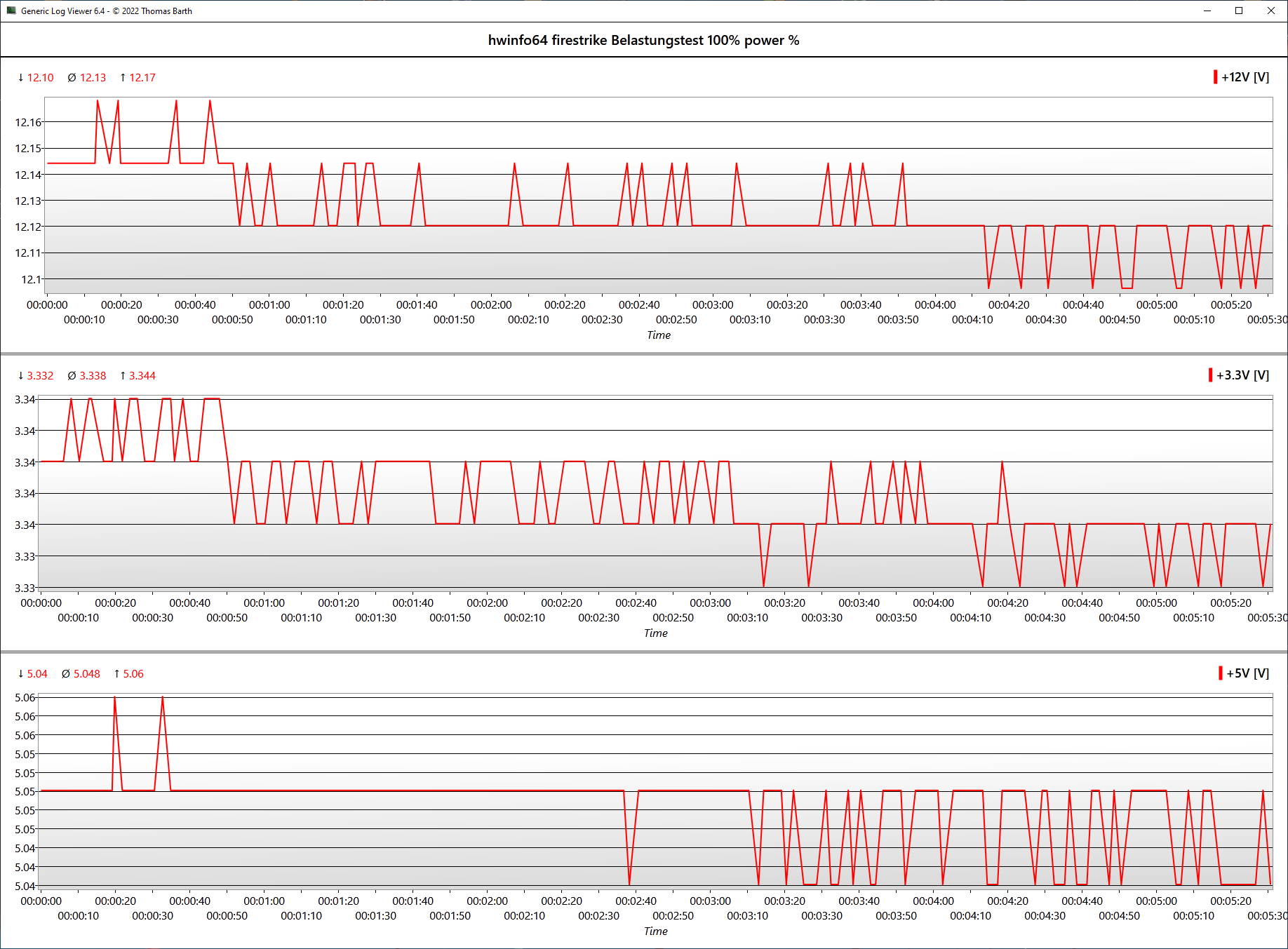Image resolution: width=1288 pixels, height=949 pixels.
Task: Click the 12.1 y-axis label
Action: click(x=32, y=280)
